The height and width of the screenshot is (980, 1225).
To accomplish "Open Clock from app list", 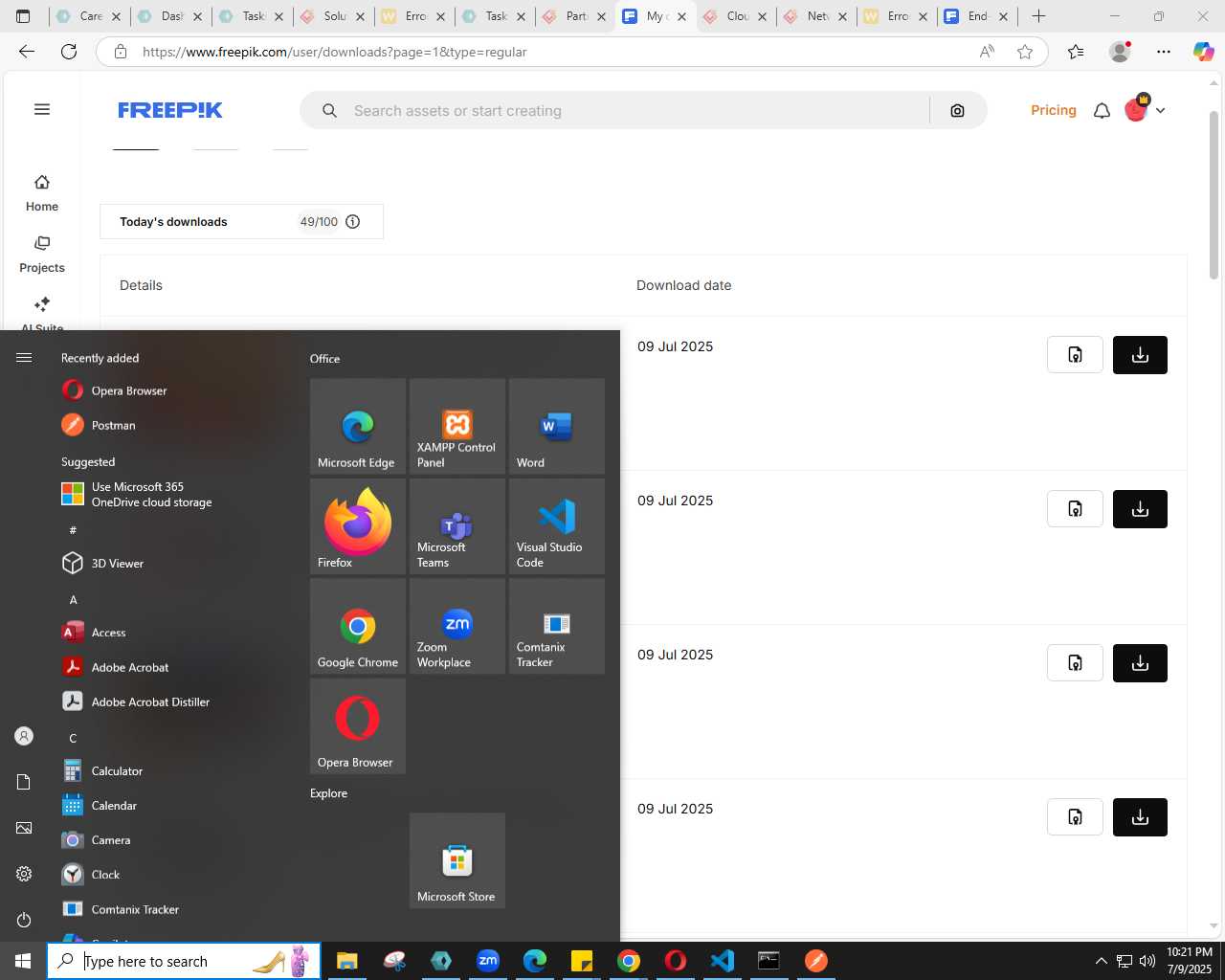I will pyautogui.click(x=172, y=875).
